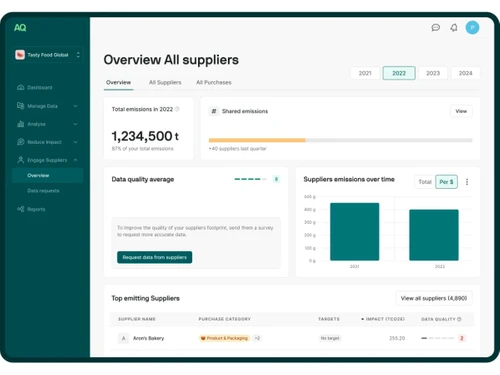
Task: Click the sort arrow on Impact column
Action: tap(362, 319)
